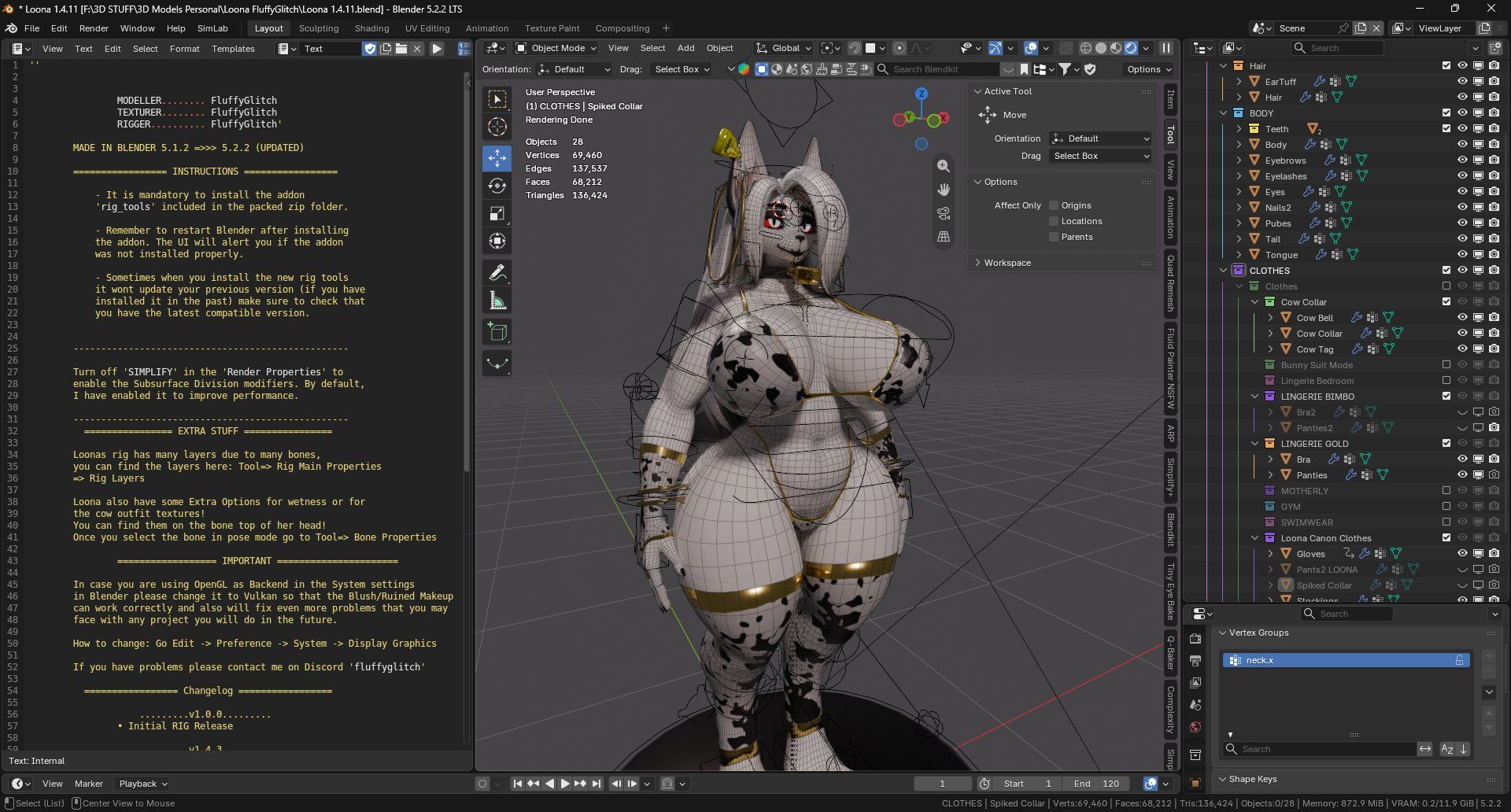Select the Panties object in outliner

[1311, 475]
